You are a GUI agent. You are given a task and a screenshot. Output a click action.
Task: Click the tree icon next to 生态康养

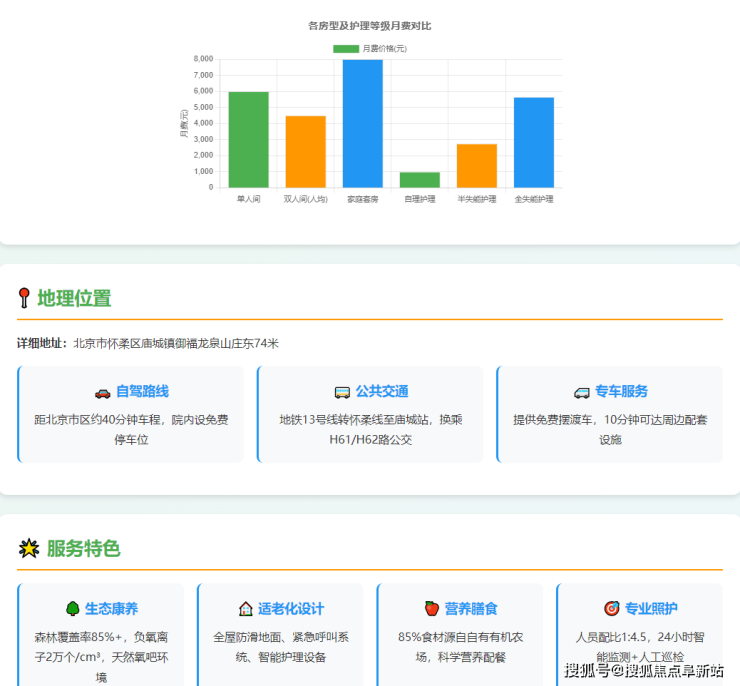click(72, 608)
